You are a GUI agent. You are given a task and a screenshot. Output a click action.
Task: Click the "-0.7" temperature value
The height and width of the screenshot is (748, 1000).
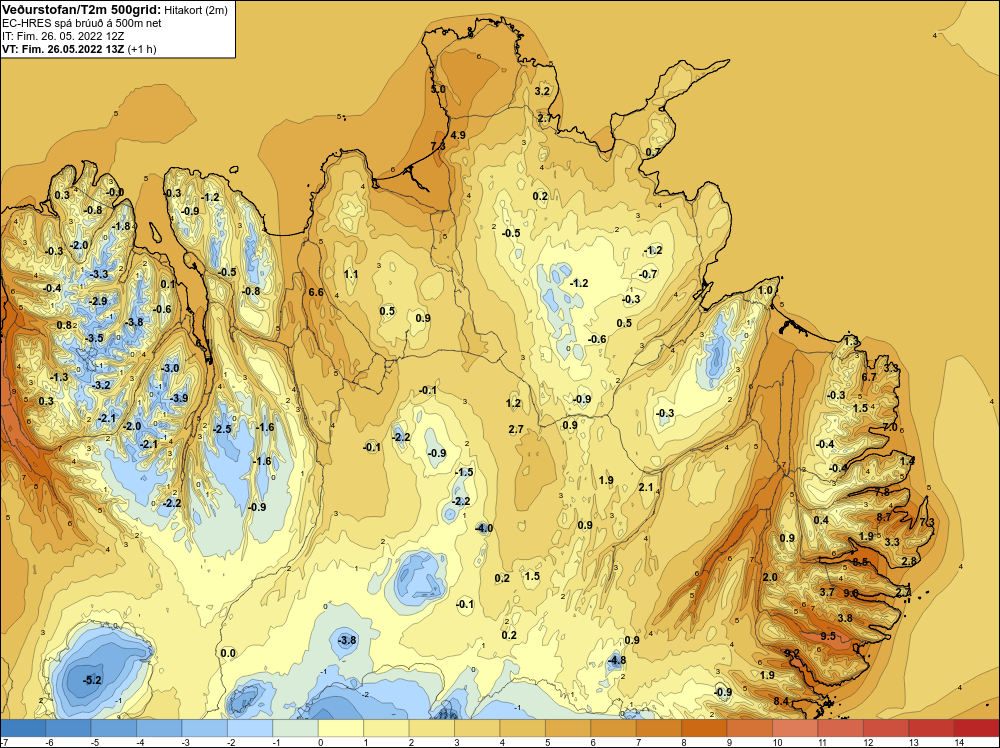click(648, 274)
